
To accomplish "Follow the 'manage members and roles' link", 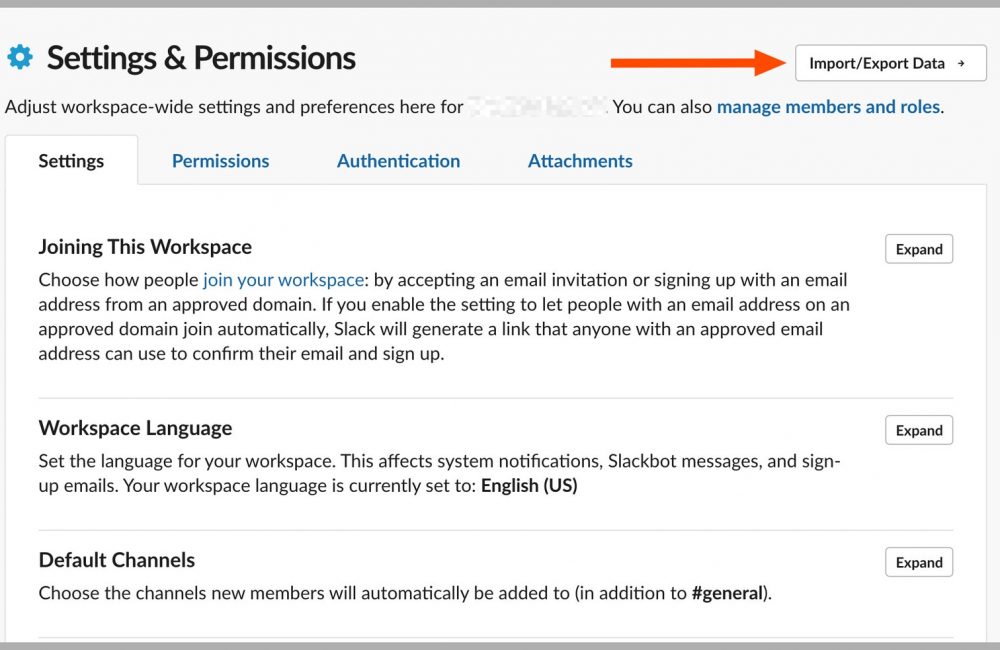I will [x=828, y=106].
